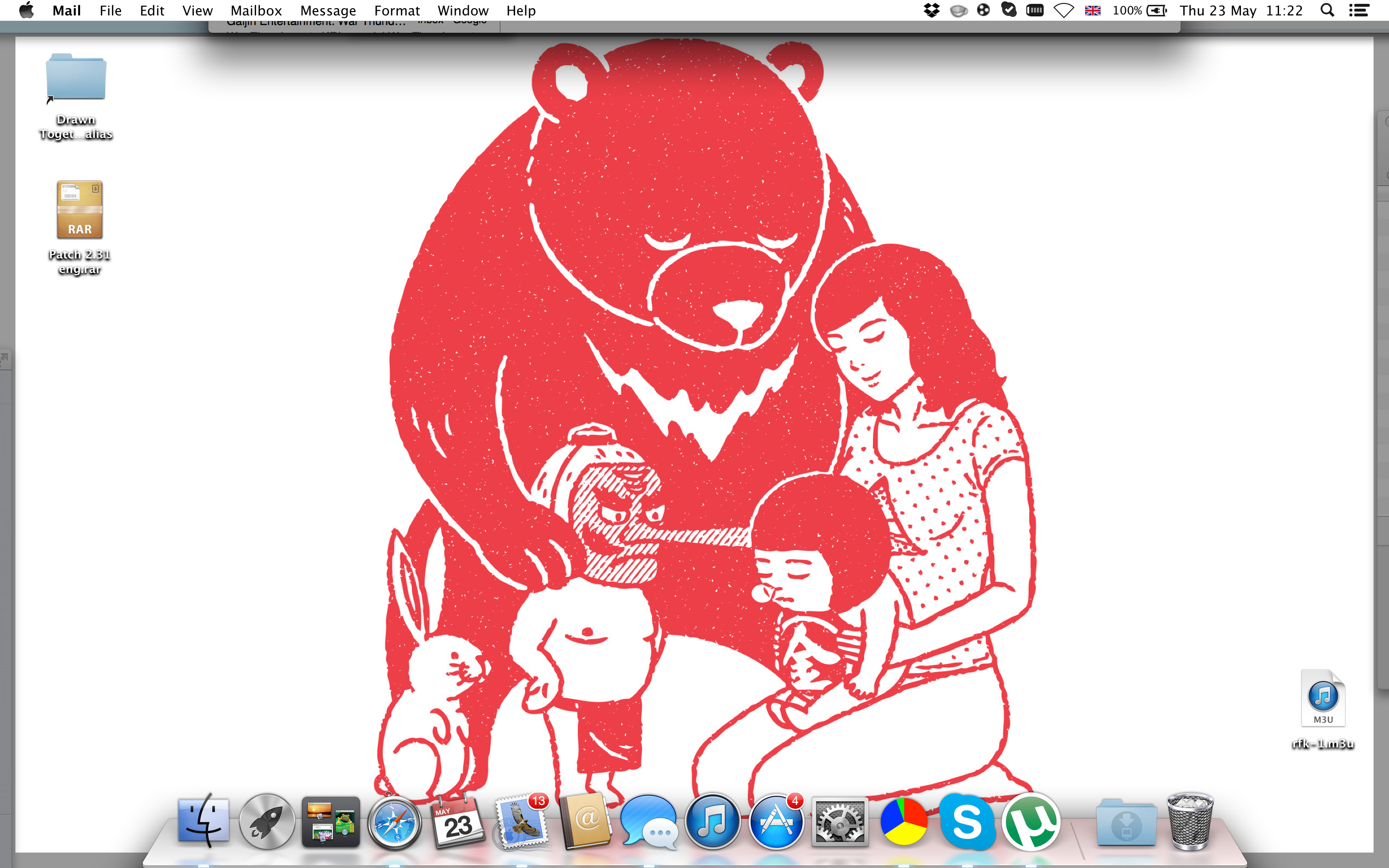This screenshot has height=868, width=1389.
Task: Open Notification Center
Action: [x=1359, y=10]
